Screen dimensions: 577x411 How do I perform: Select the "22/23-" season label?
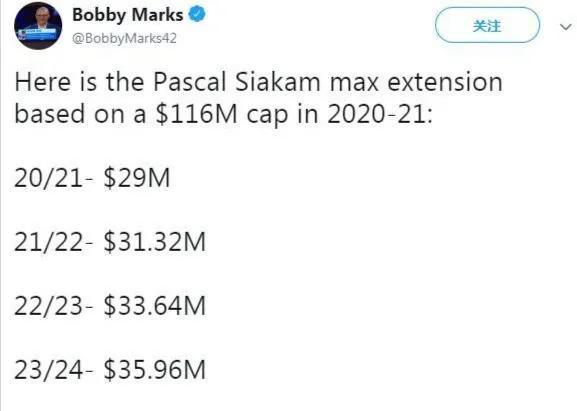[x=54, y=306]
